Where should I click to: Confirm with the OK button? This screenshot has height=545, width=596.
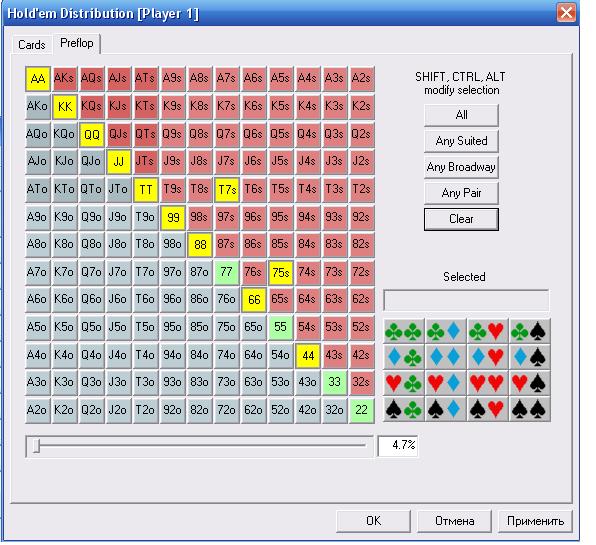coord(373,521)
